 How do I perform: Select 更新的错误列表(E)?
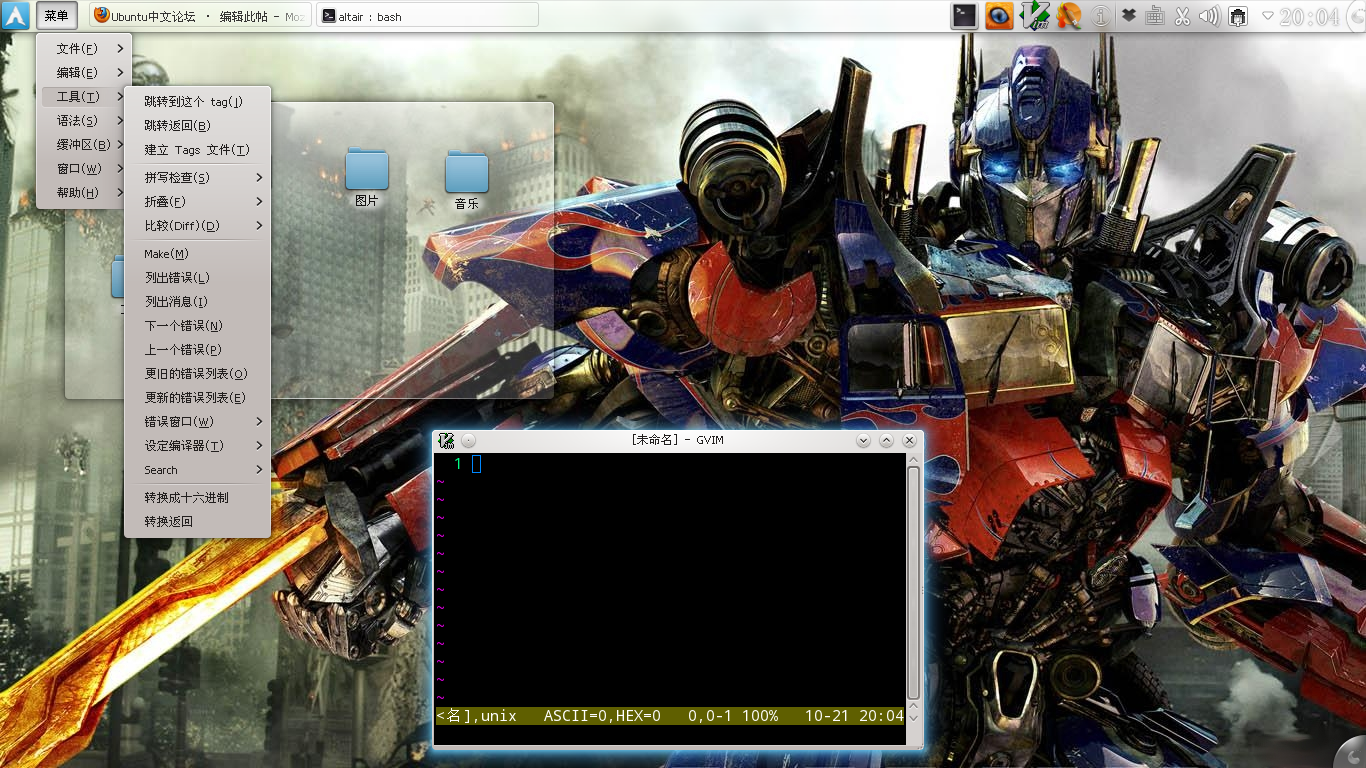pyautogui.click(x=197, y=397)
